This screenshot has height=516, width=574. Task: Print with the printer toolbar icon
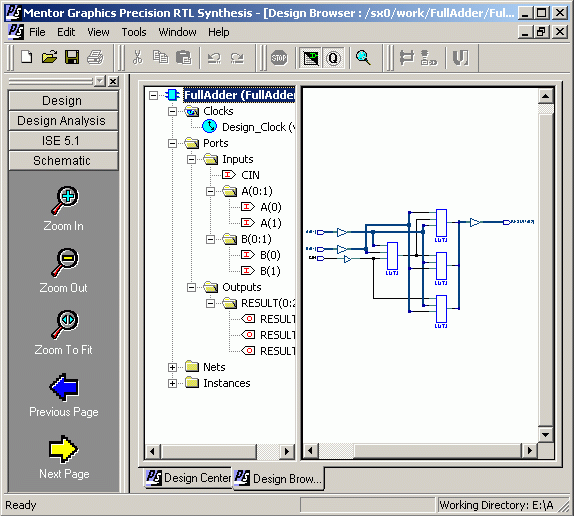95,57
